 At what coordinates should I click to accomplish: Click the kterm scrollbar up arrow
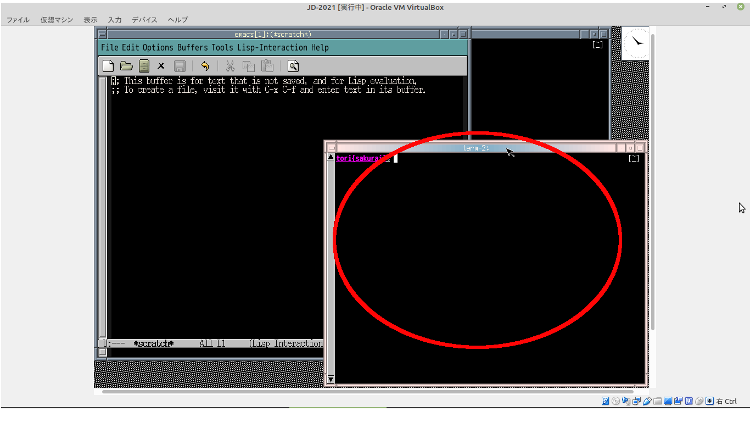point(331,158)
